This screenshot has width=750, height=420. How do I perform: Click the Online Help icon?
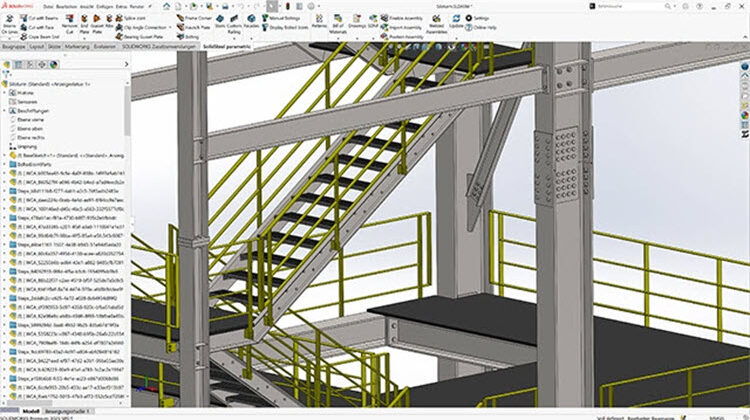482,28
